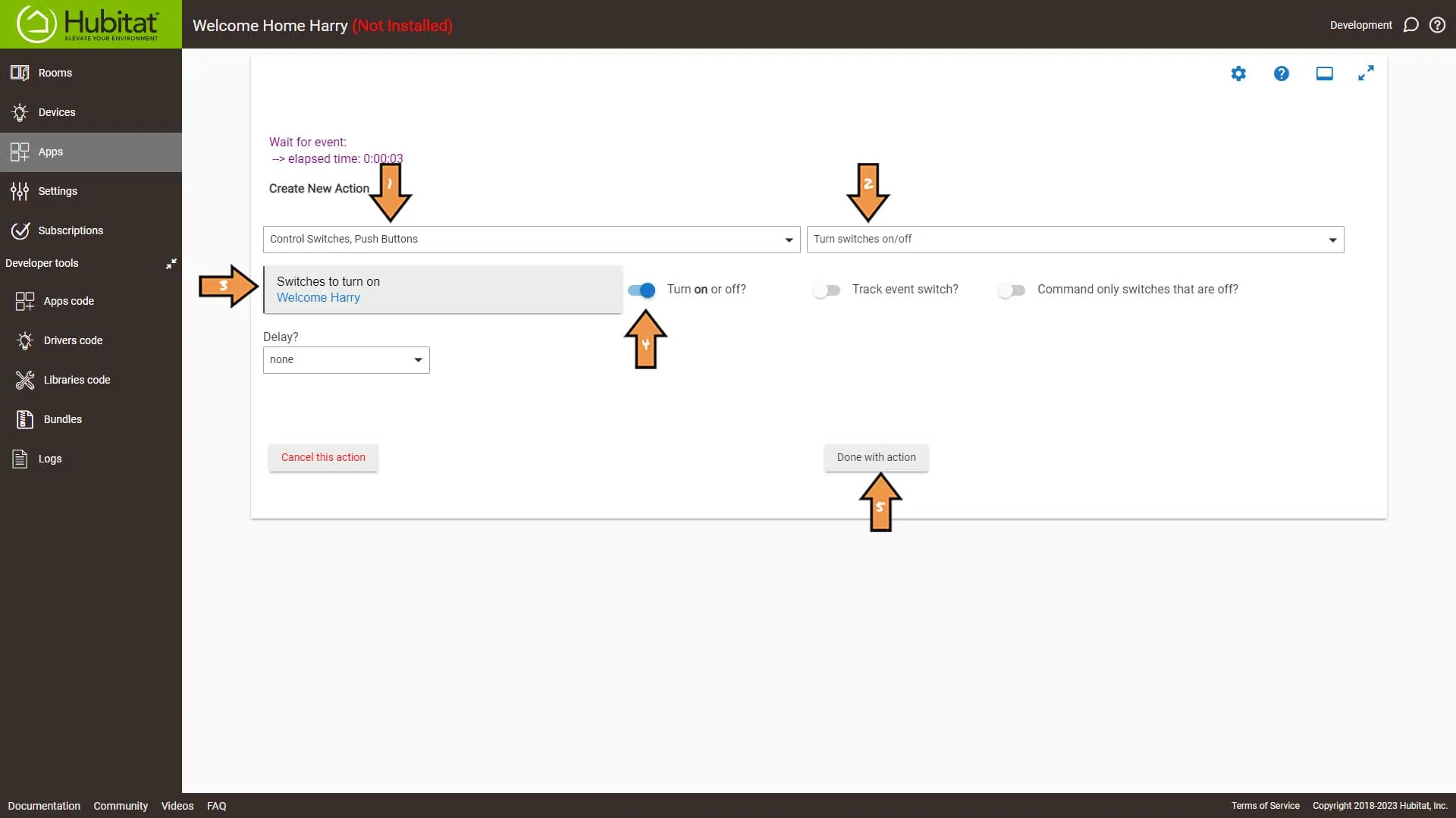The height and width of the screenshot is (818, 1456).
Task: Click the Bundles archive icon
Action: [x=25, y=419]
